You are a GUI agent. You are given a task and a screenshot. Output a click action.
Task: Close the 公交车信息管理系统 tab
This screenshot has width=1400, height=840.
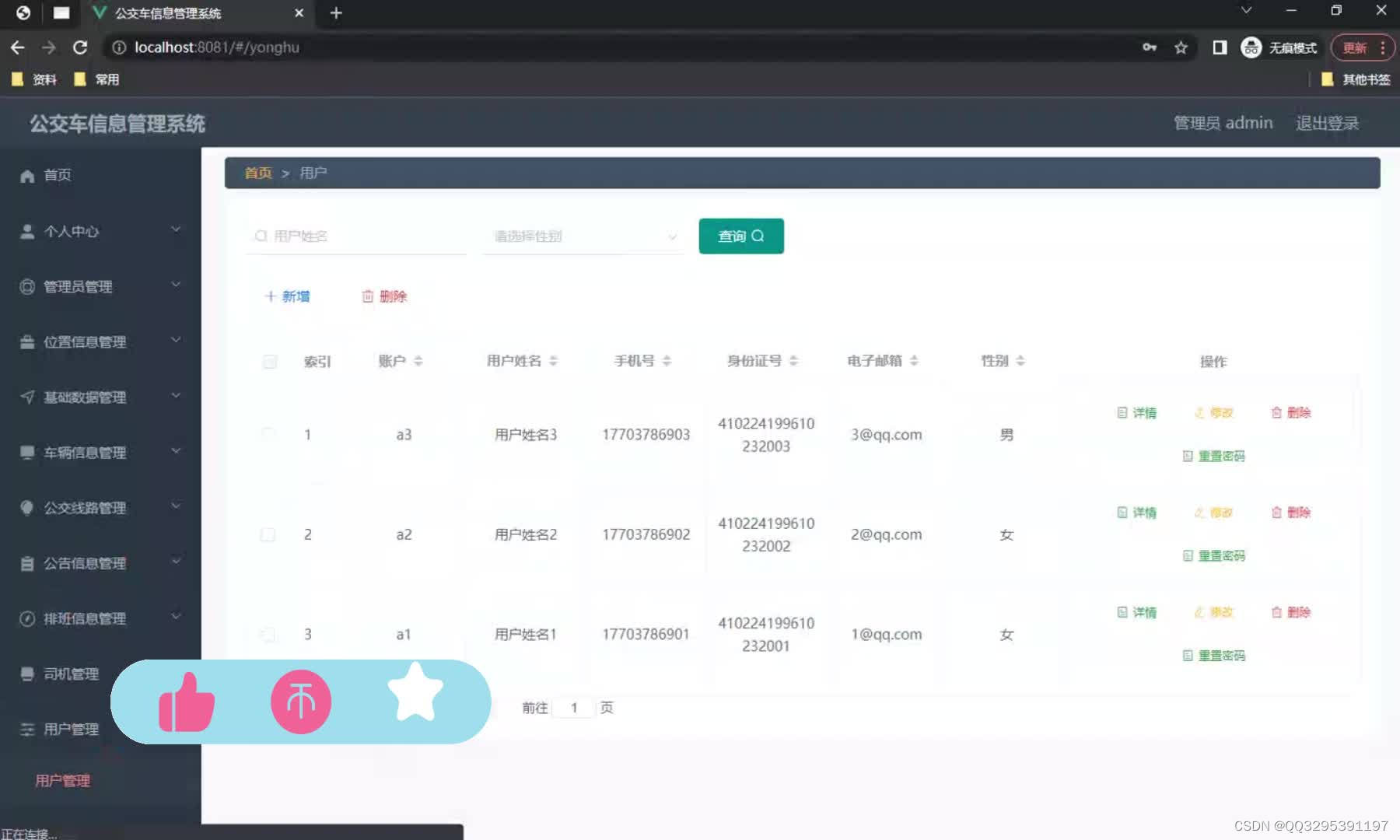click(299, 13)
